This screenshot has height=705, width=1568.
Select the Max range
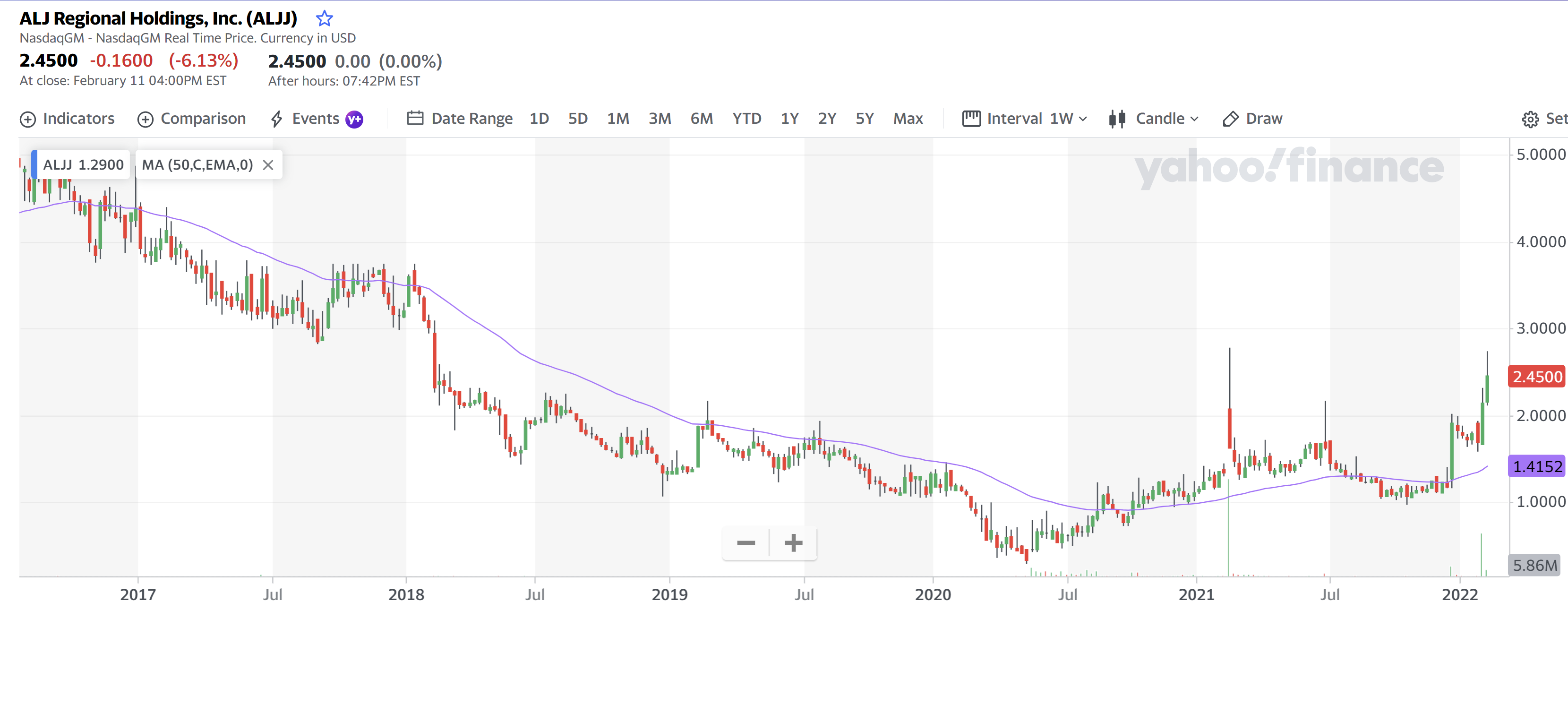pyautogui.click(x=908, y=119)
